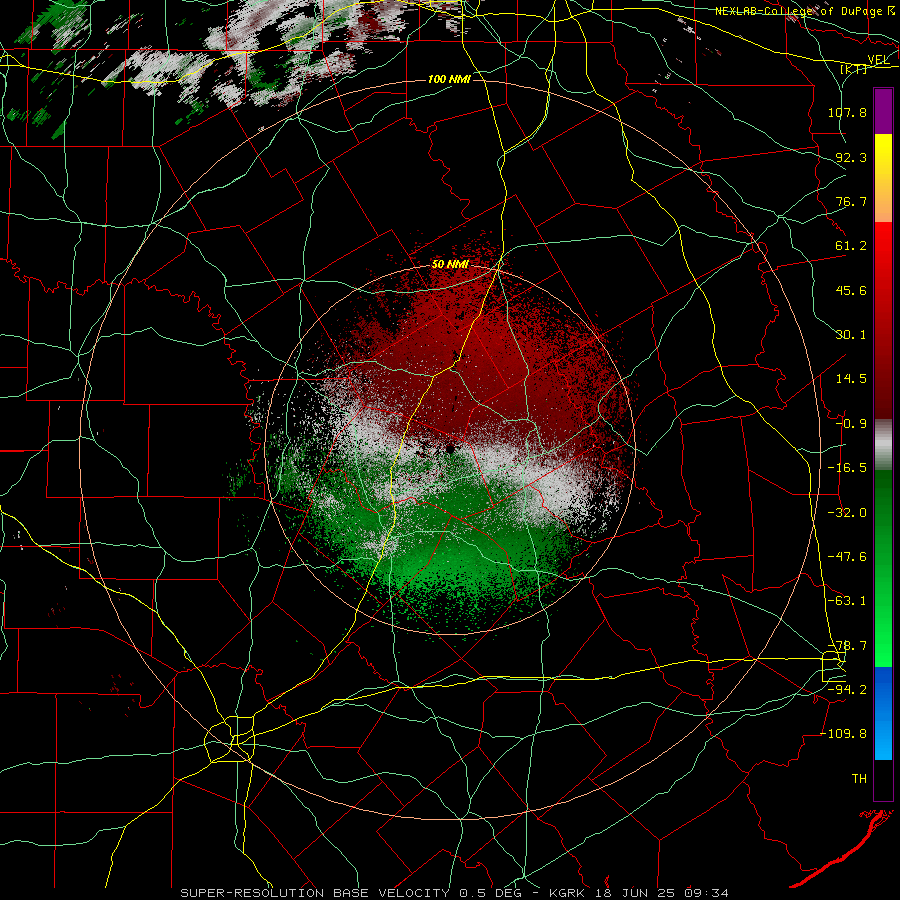Screen dimensions: 900x900
Task: Click the -32.0 velocity scale value
Action: pyautogui.click(x=847, y=513)
